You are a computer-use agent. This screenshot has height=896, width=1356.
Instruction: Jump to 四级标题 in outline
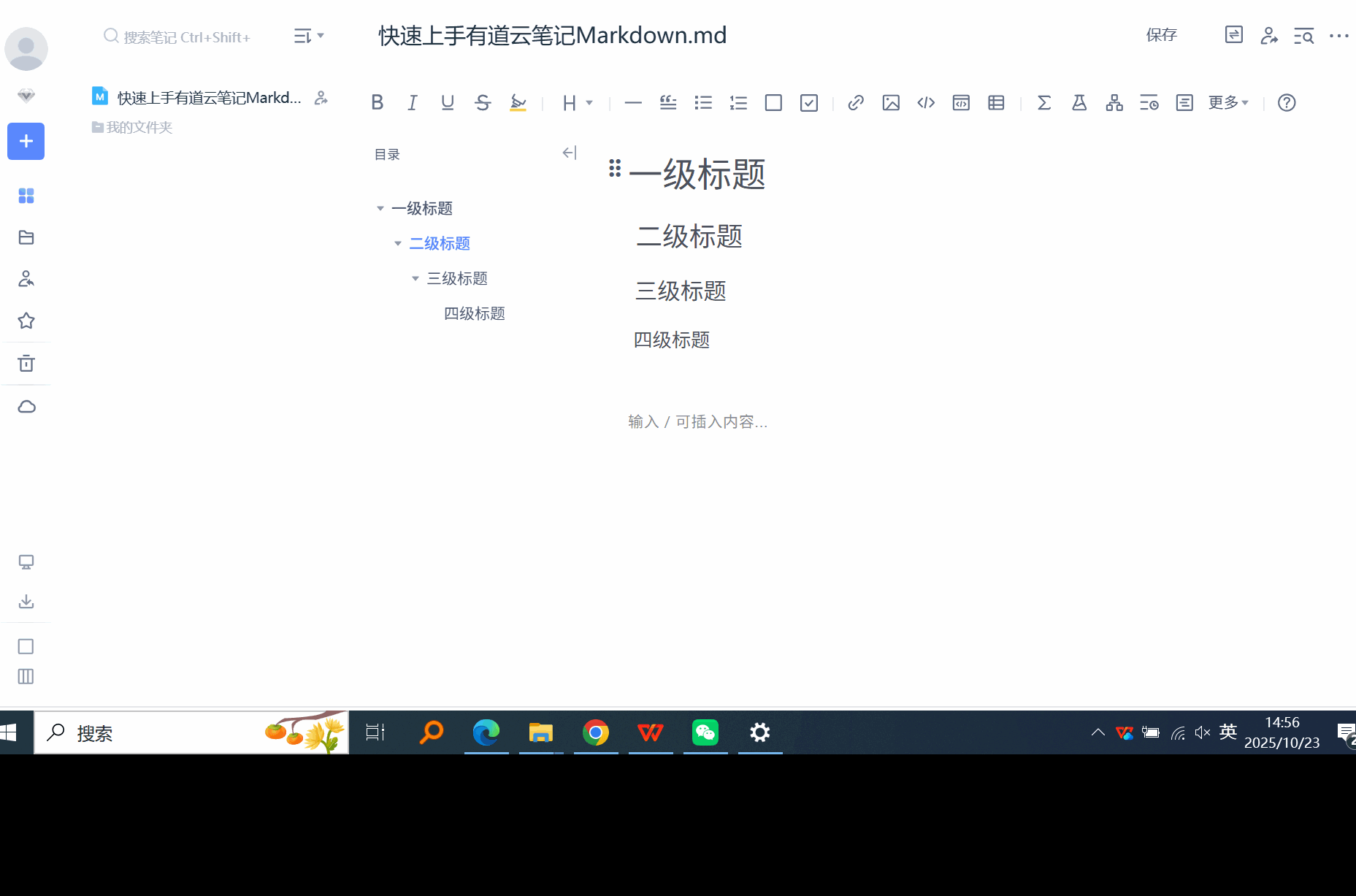click(x=475, y=313)
